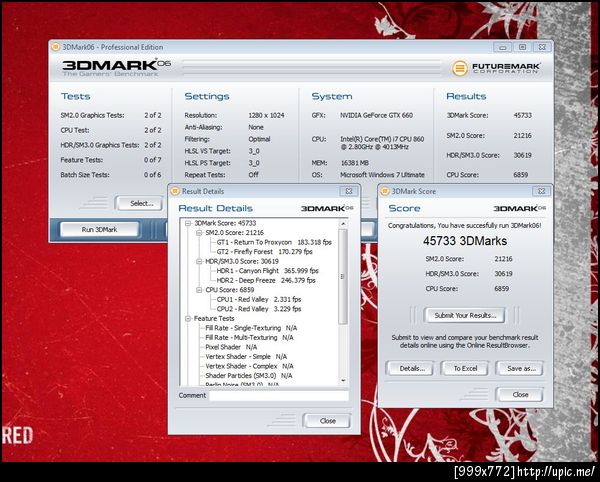Image resolution: width=600 pixels, height=482 pixels.
Task: Click Close button in 3DMark Score window
Action: pyautogui.click(x=520, y=394)
